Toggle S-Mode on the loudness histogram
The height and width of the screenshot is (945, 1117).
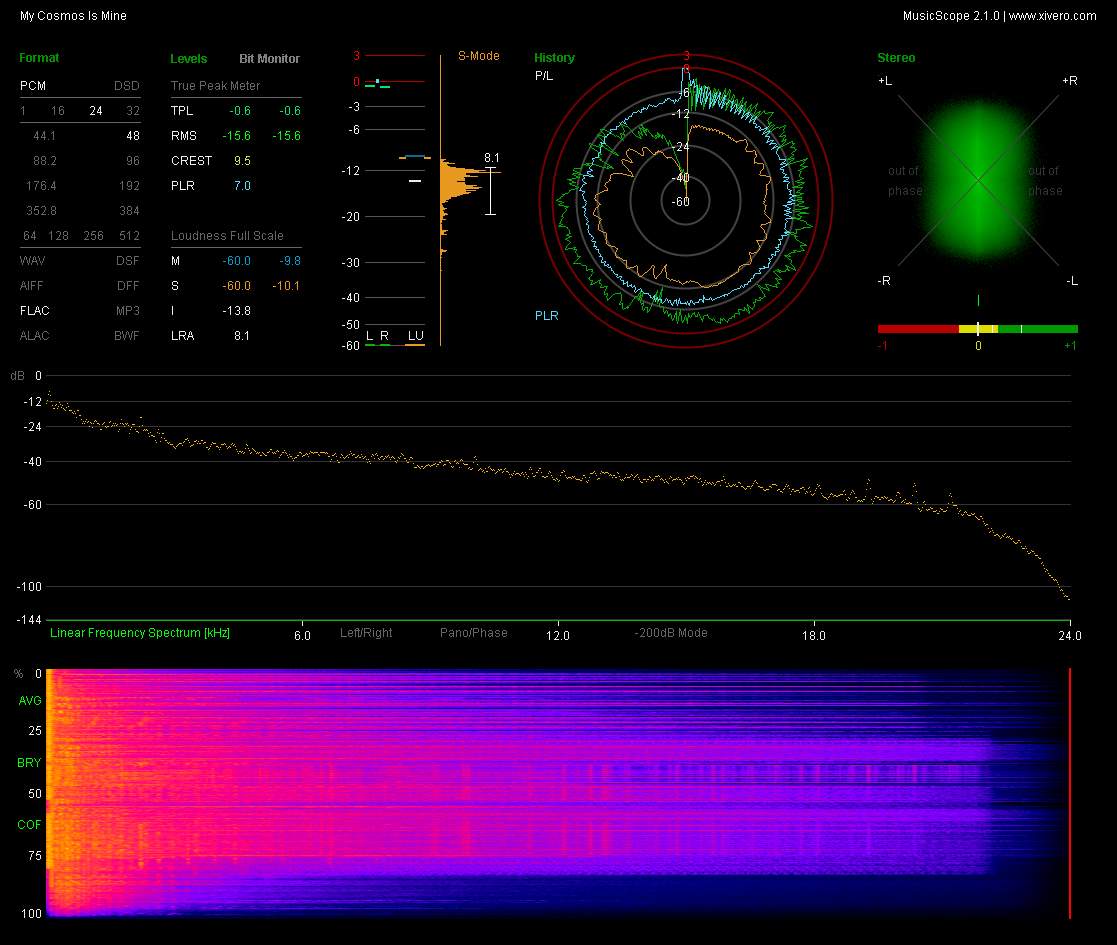pyautogui.click(x=478, y=56)
